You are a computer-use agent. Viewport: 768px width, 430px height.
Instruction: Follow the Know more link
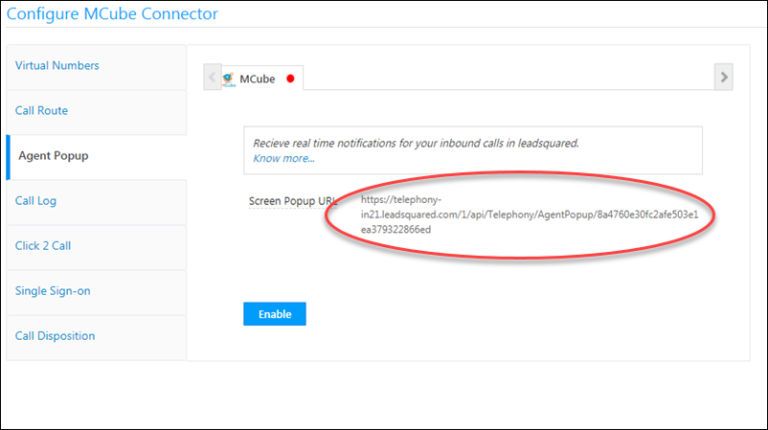pos(283,158)
